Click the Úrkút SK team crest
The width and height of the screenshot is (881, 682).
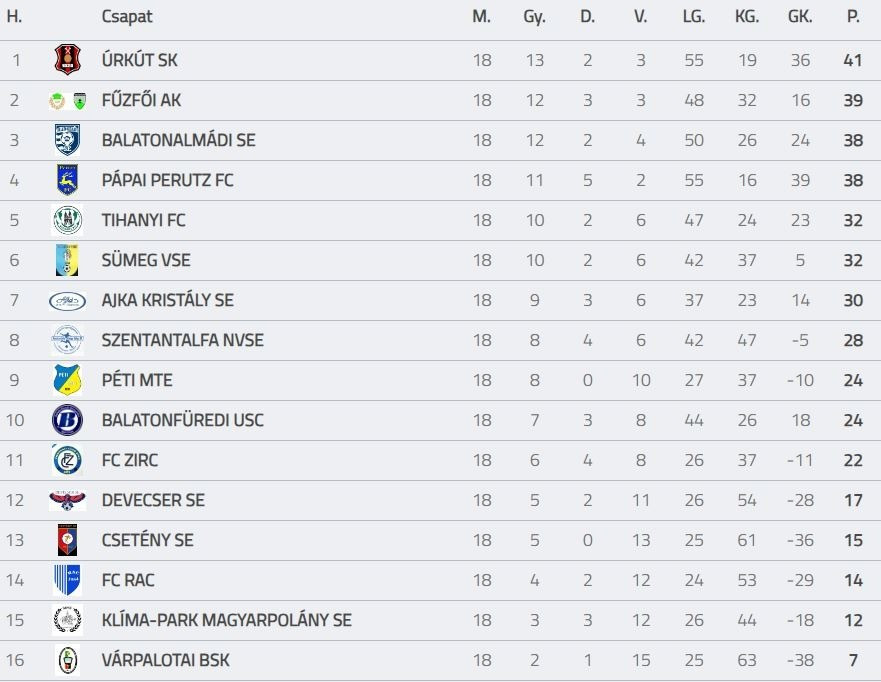[67, 60]
